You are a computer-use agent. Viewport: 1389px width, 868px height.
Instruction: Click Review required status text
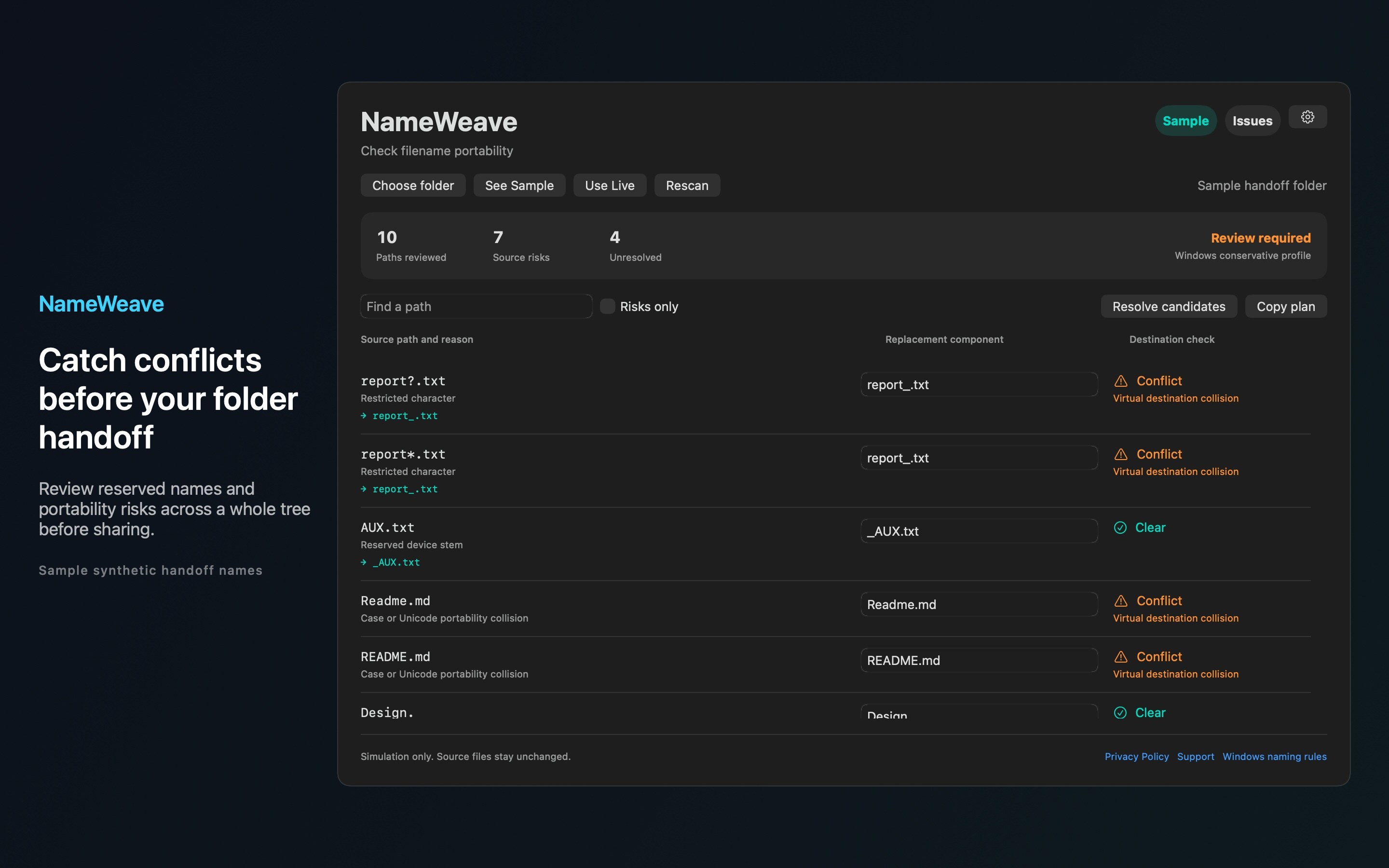[1260, 238]
